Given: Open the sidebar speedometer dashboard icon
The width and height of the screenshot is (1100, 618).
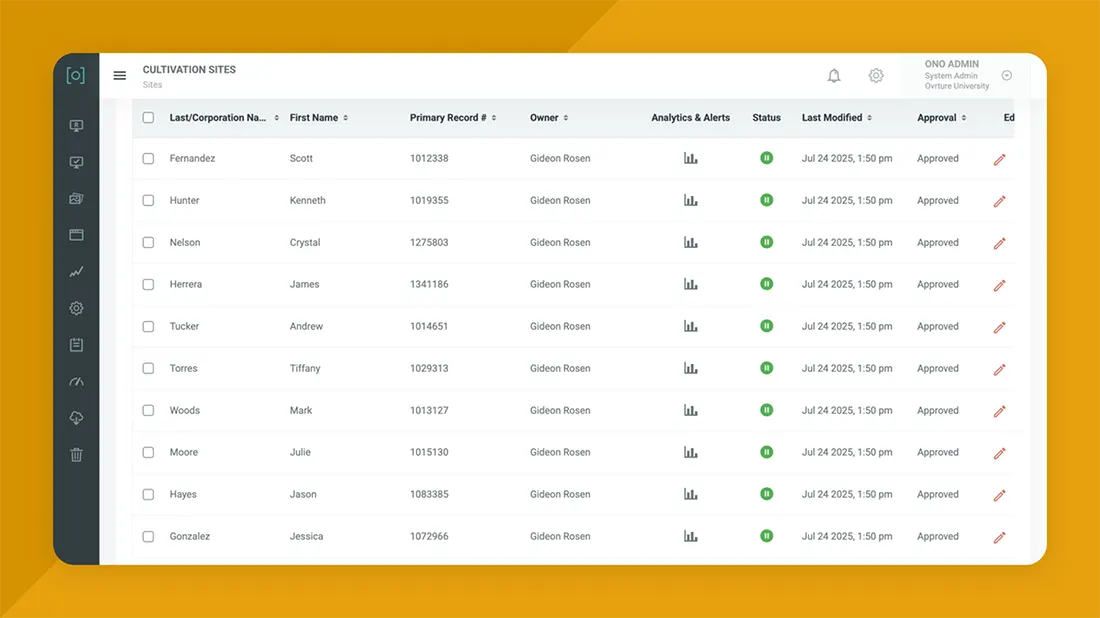Looking at the screenshot, I should (76, 382).
